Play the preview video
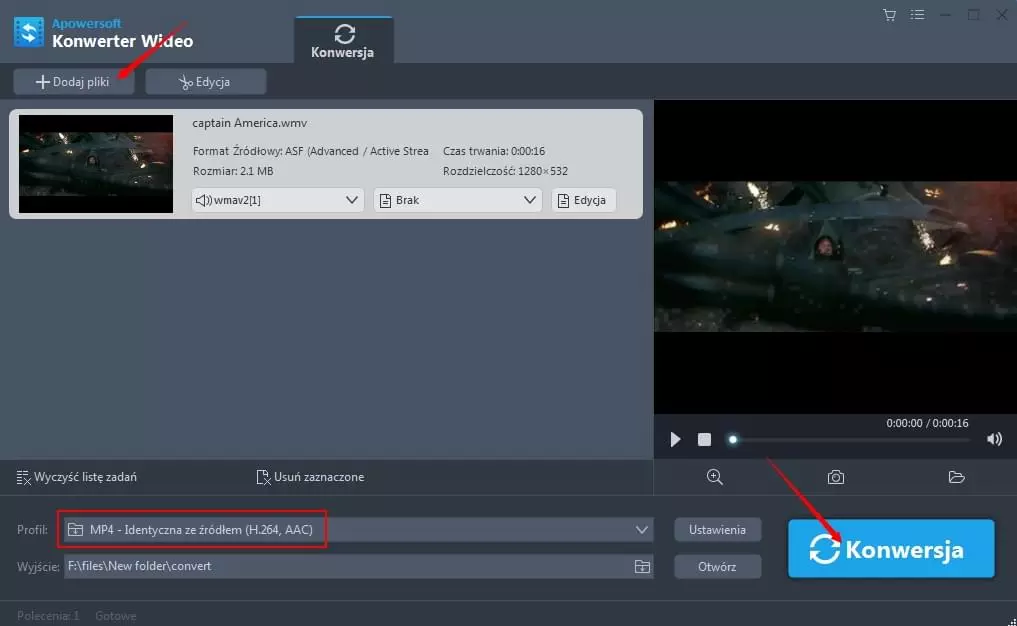The image size is (1017, 626). click(x=675, y=440)
